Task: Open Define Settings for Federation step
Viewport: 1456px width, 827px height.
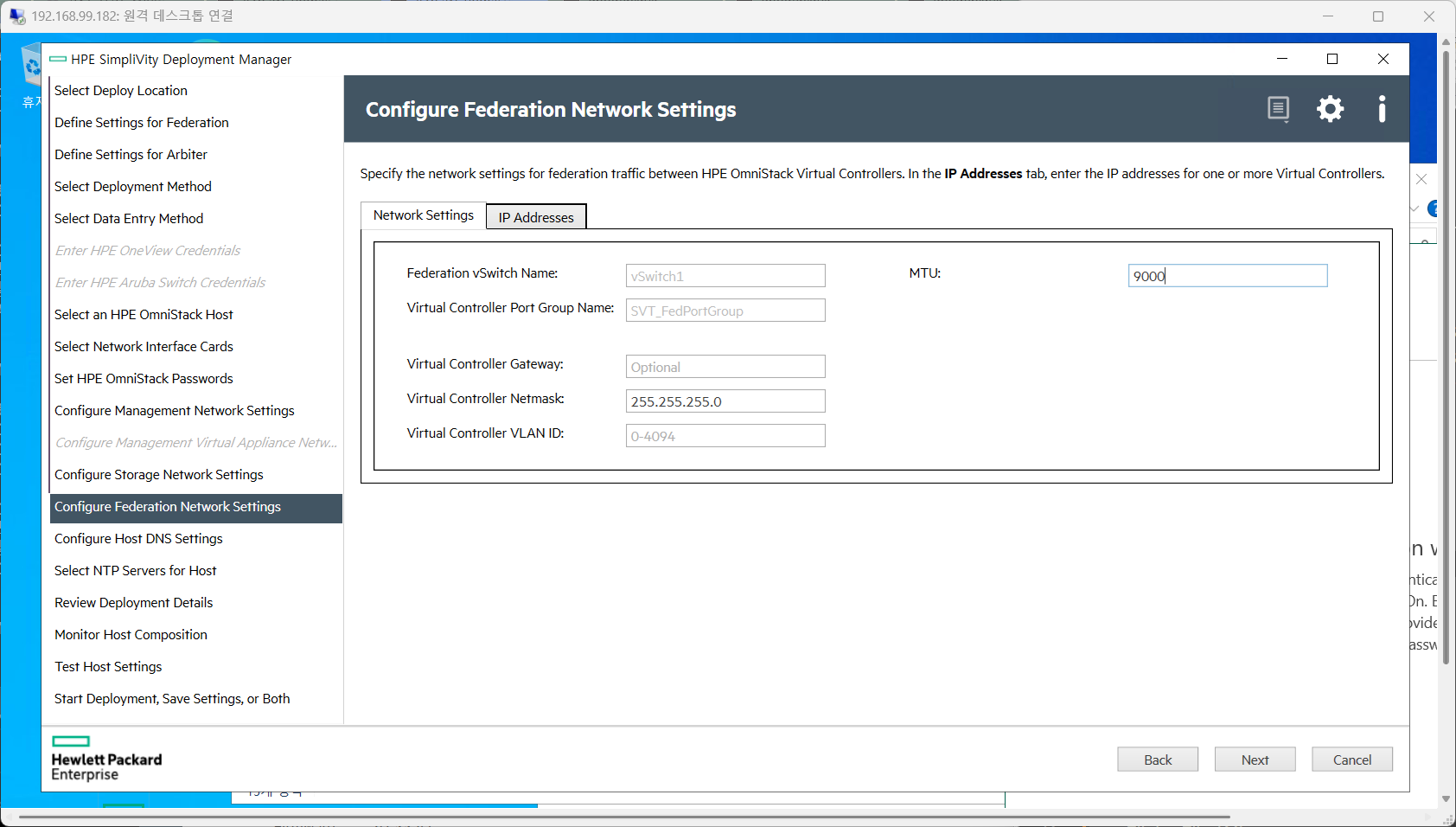Action: [196, 123]
